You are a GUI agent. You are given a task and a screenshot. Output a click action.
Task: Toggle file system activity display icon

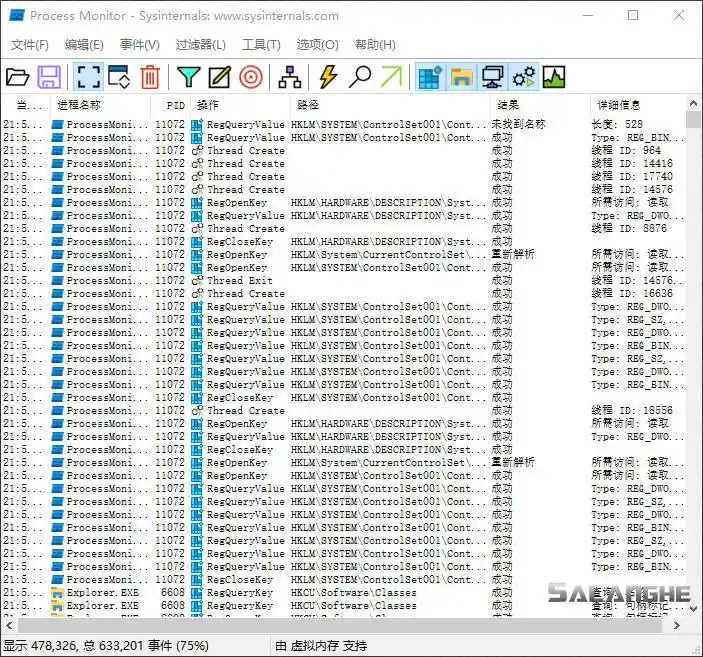461,77
